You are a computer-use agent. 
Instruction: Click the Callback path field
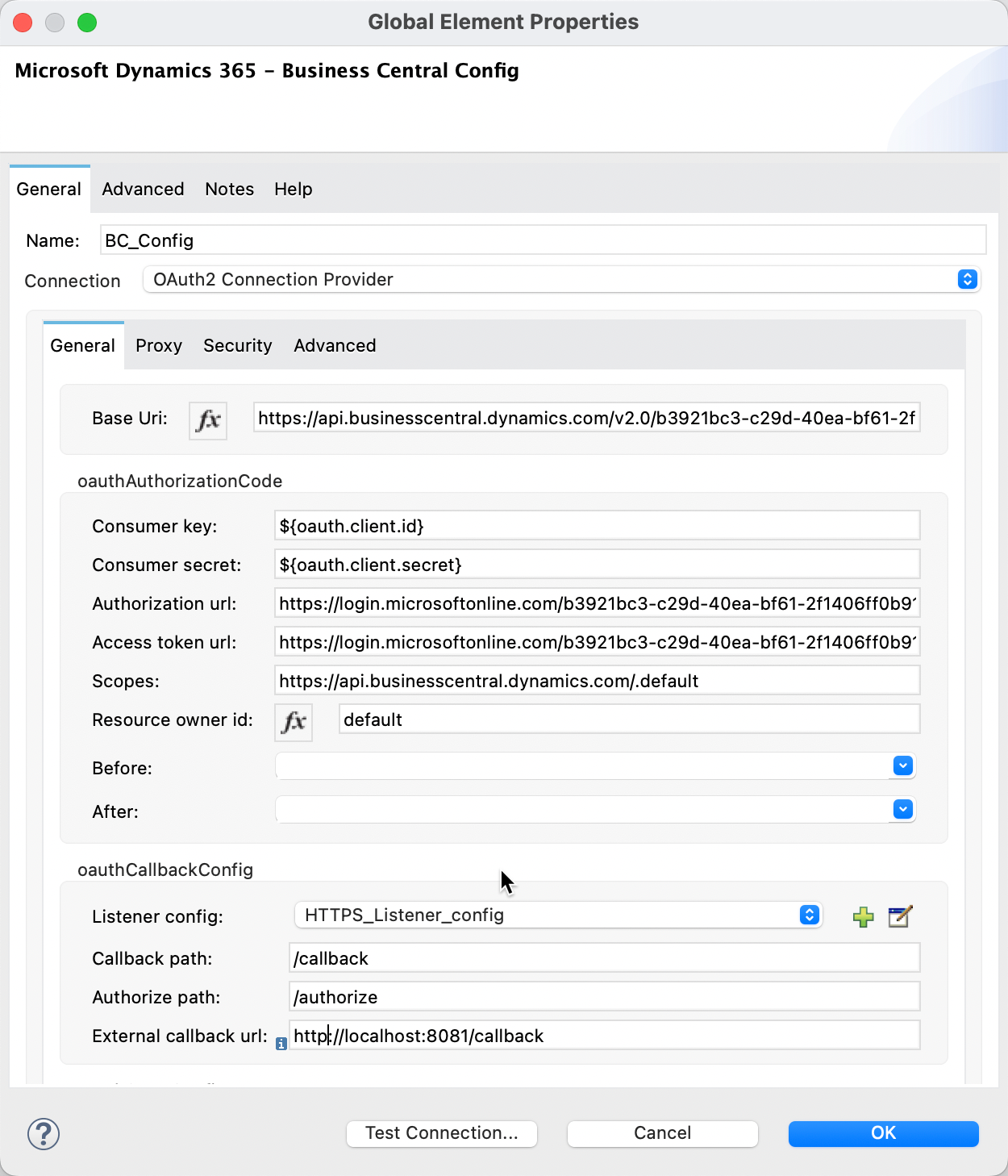tap(605, 958)
